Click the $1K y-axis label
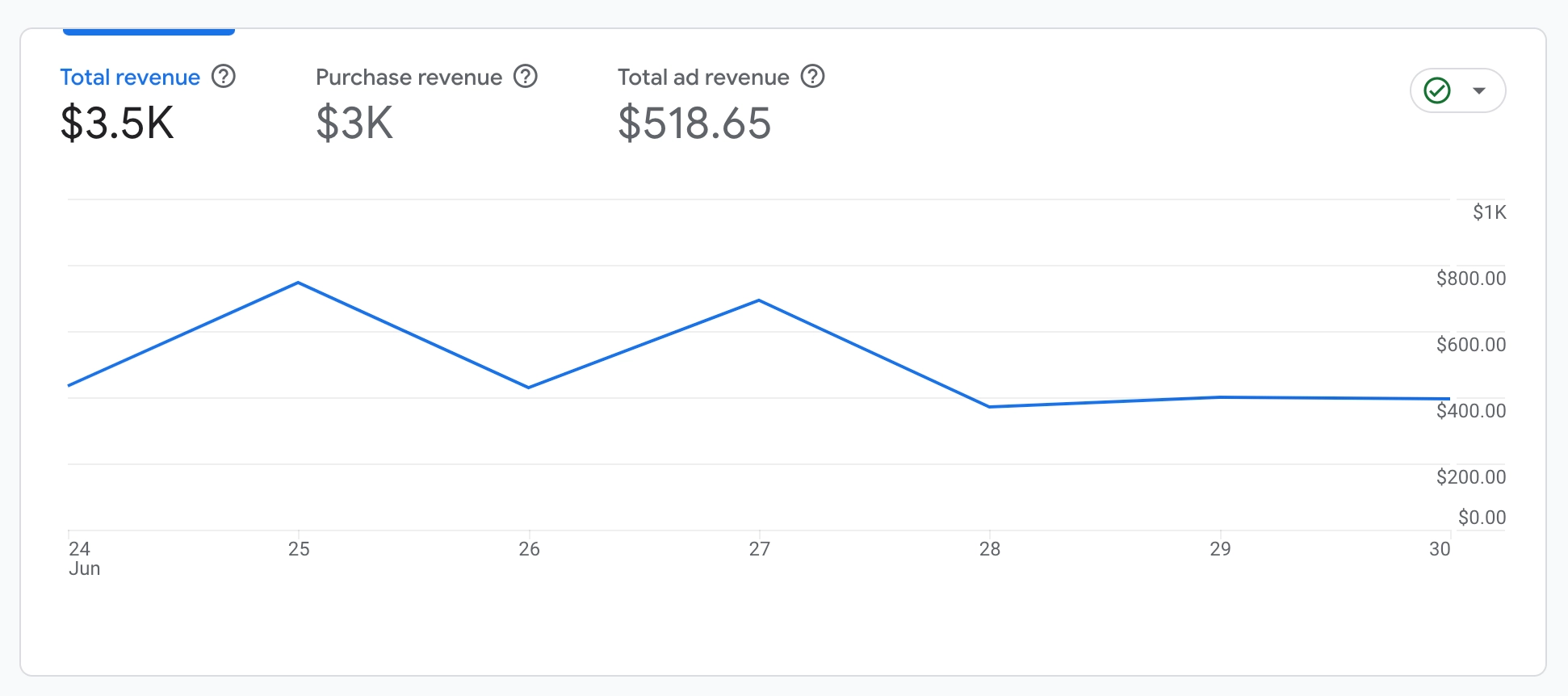This screenshot has width=1568, height=696. [x=1489, y=212]
